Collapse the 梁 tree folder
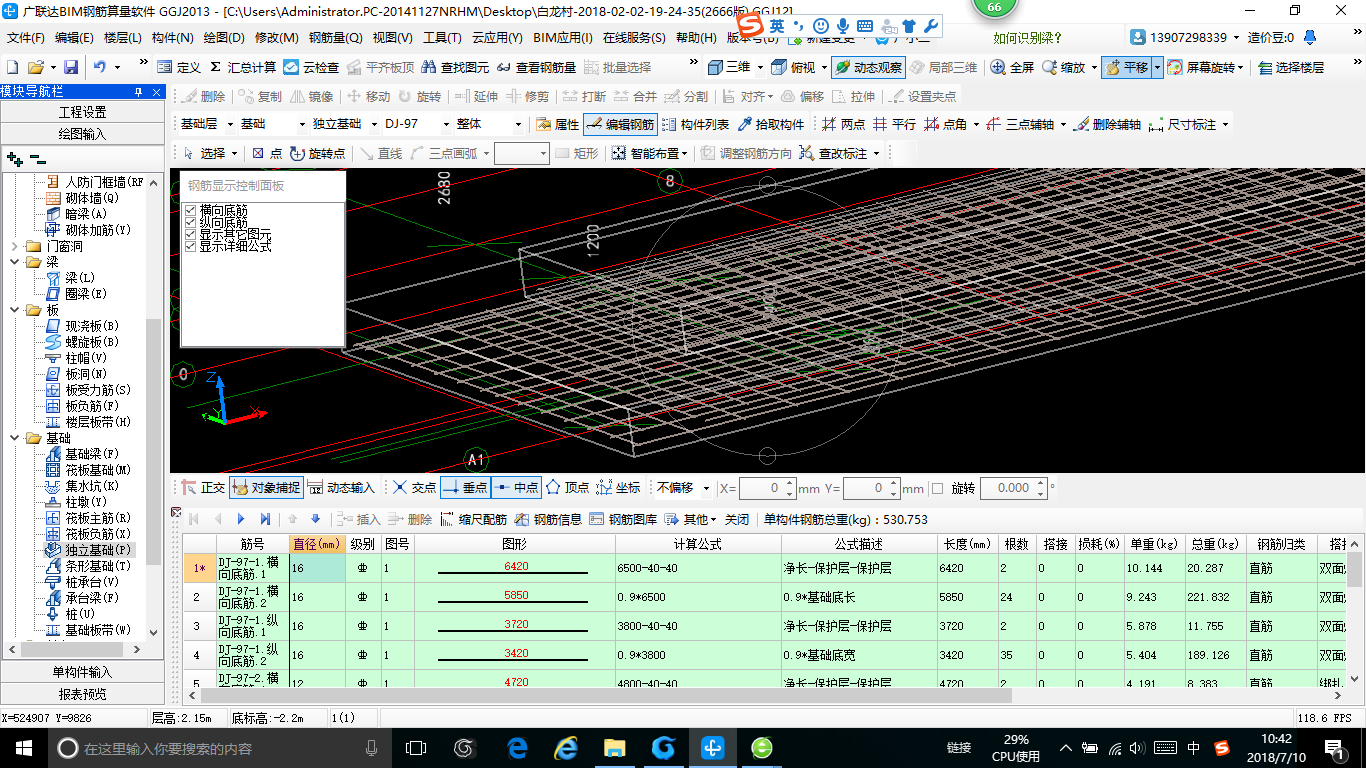 click(x=14, y=262)
